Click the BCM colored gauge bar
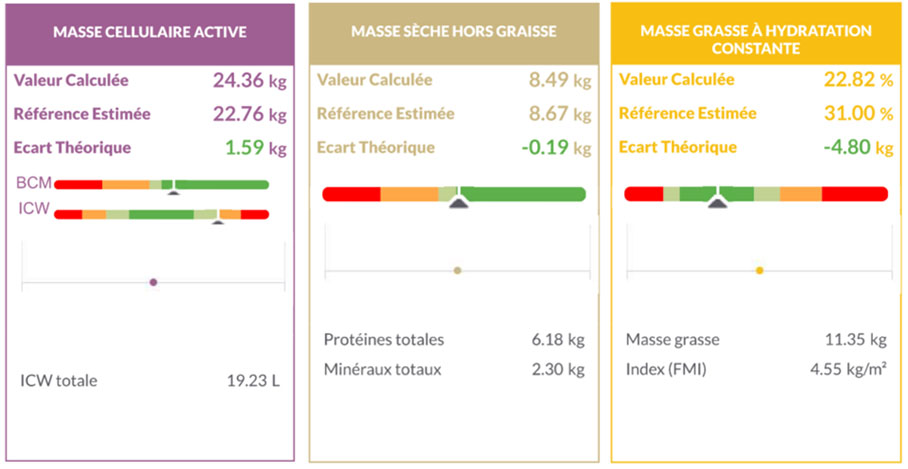Viewport: 908px width, 469px height. pyautogui.click(x=161, y=184)
